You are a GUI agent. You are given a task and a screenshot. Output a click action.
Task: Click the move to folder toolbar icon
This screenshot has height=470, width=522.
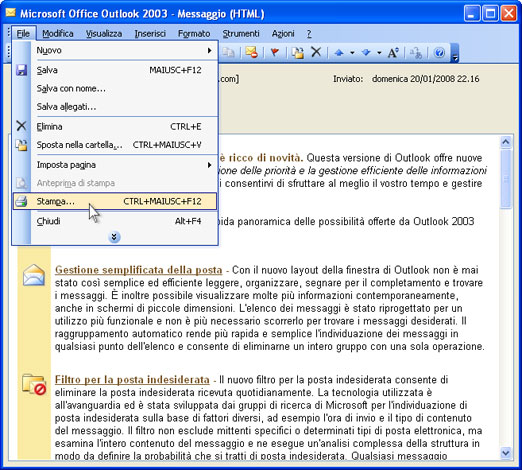[298, 52]
